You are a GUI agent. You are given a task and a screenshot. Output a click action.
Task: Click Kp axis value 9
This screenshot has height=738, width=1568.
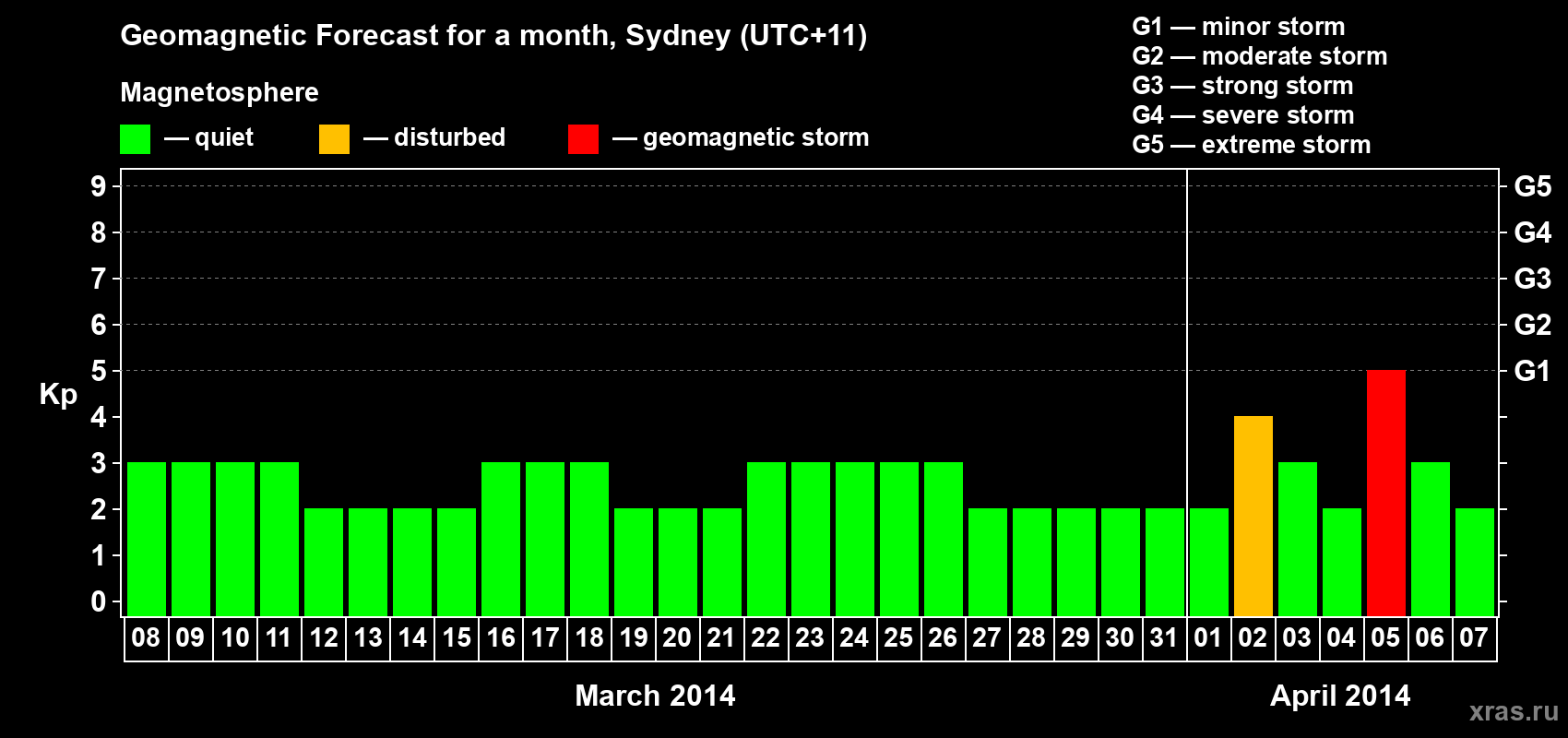[x=99, y=186]
